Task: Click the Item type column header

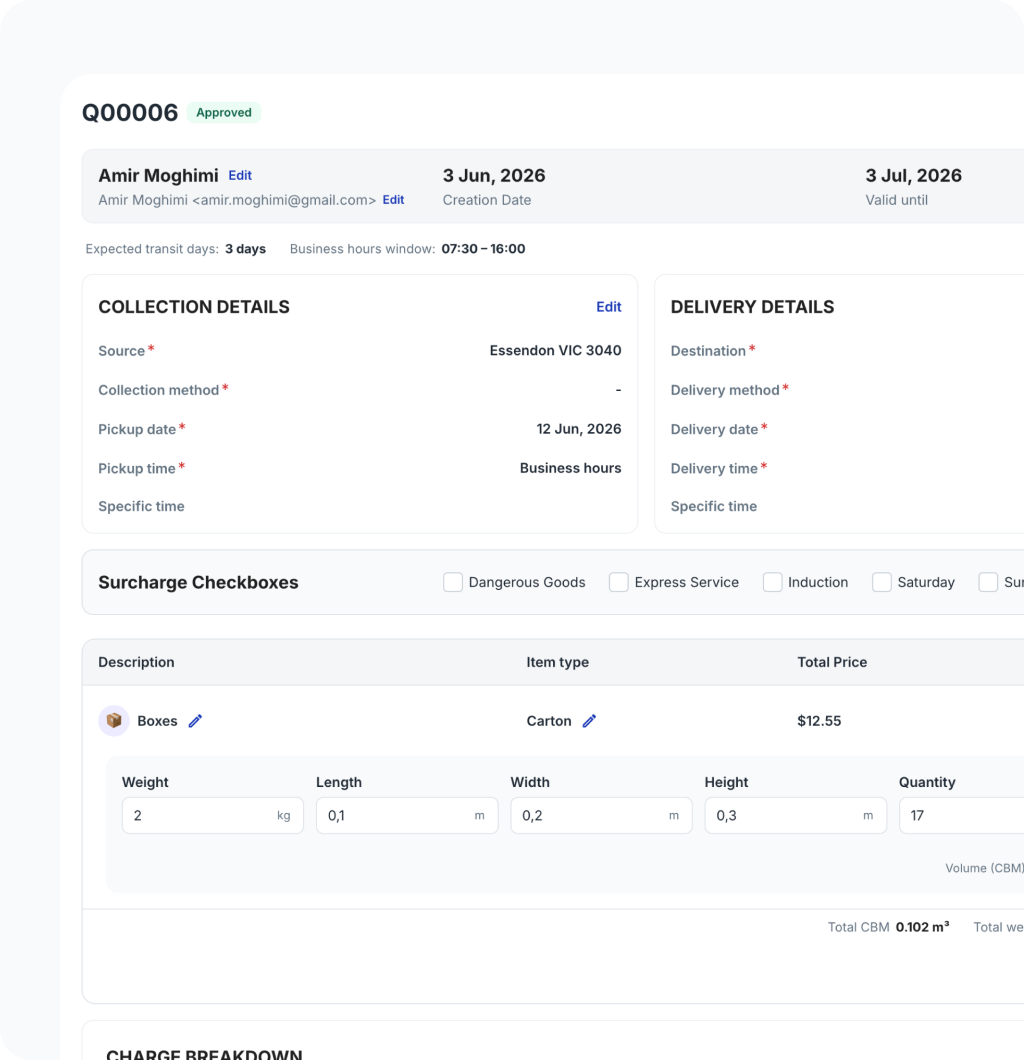Action: pyautogui.click(x=558, y=662)
